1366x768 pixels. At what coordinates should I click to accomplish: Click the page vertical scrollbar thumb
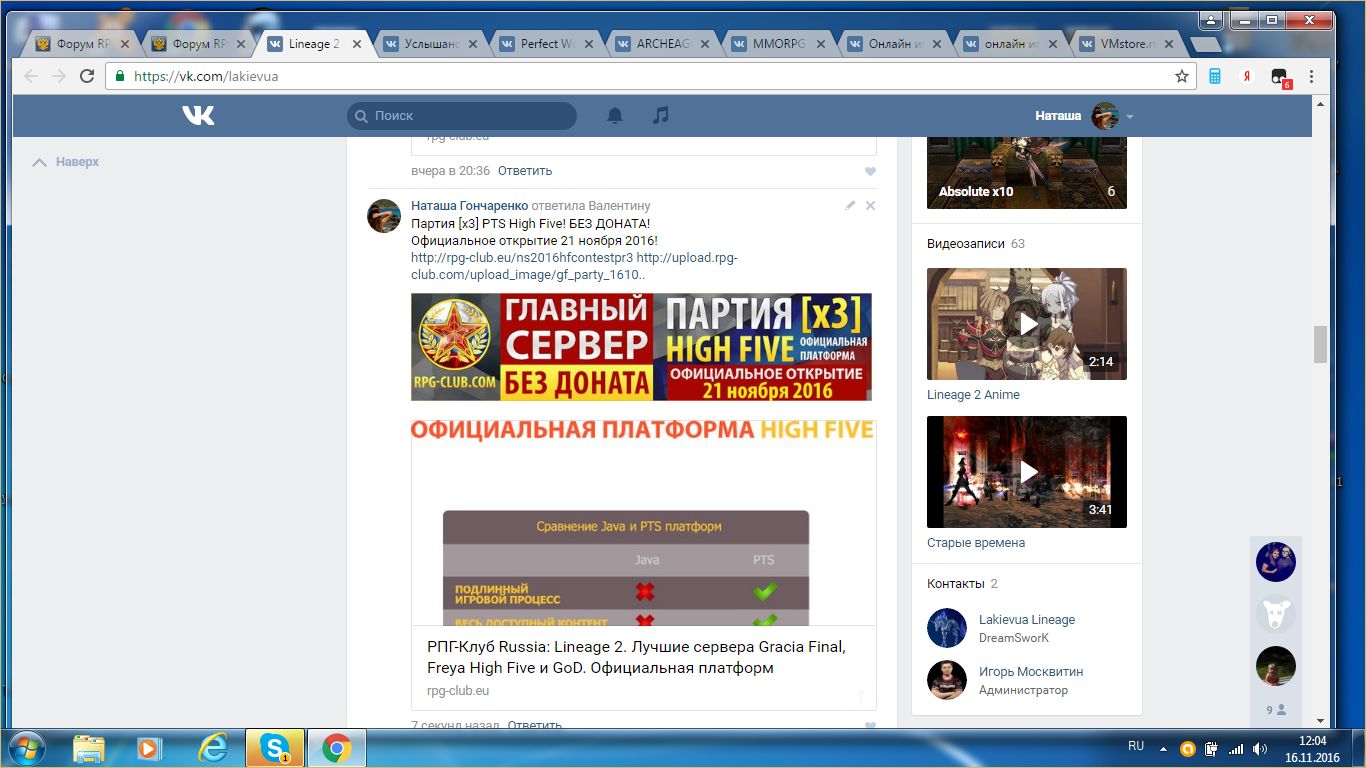coord(1320,344)
